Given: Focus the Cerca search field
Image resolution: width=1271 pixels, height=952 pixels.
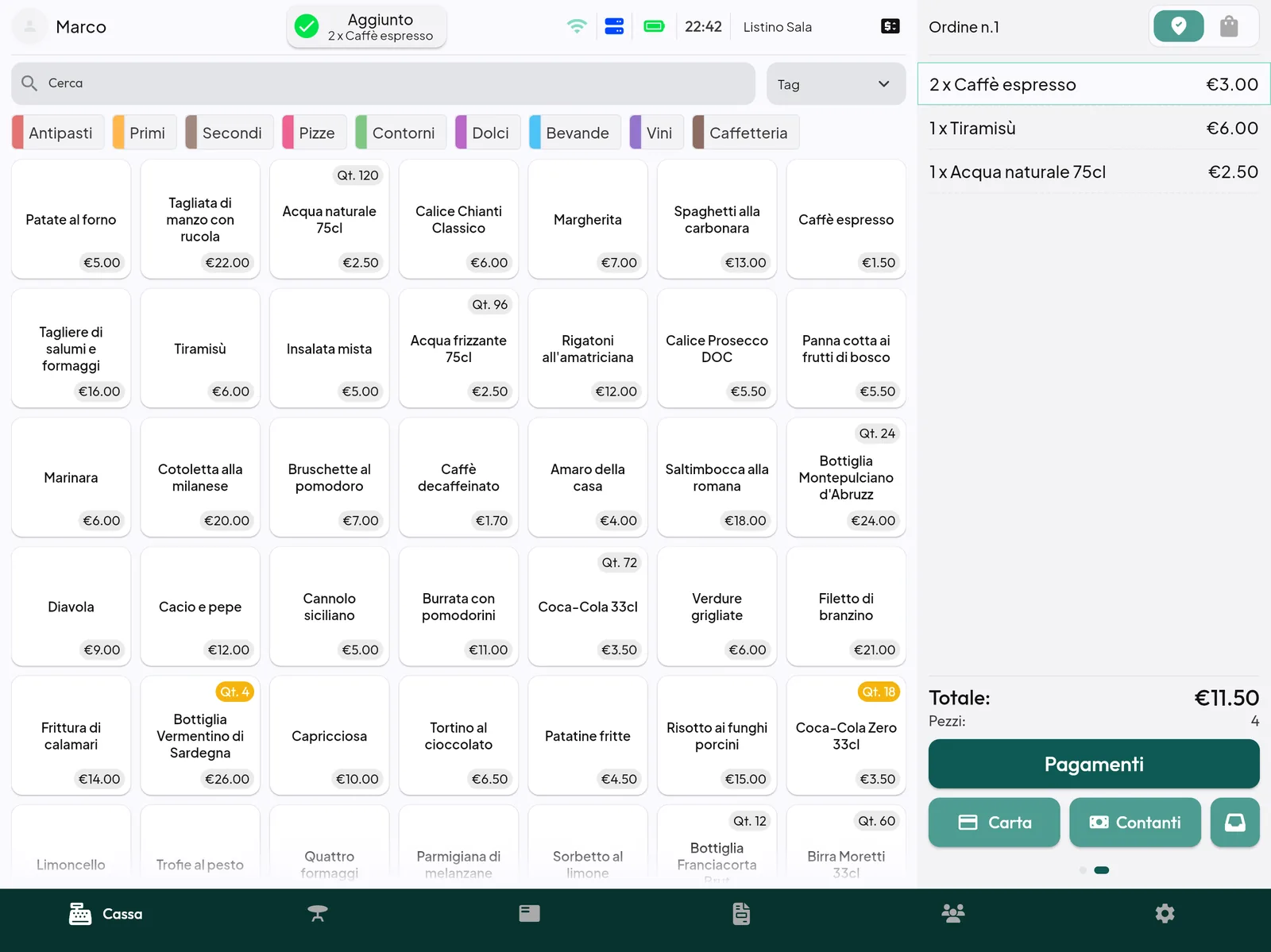Looking at the screenshot, I should 383,83.
